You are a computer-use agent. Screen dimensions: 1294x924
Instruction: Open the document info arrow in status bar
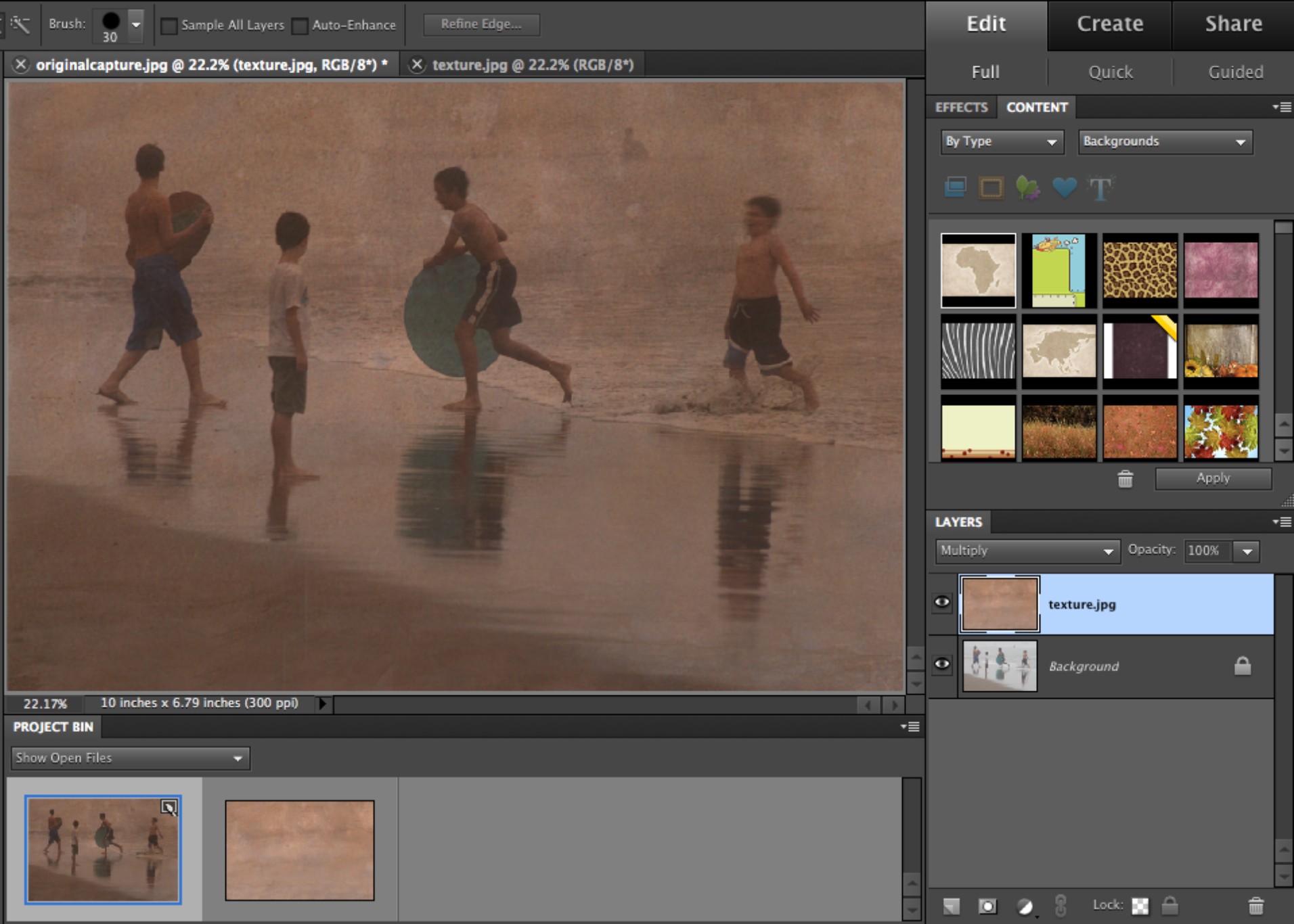click(323, 703)
